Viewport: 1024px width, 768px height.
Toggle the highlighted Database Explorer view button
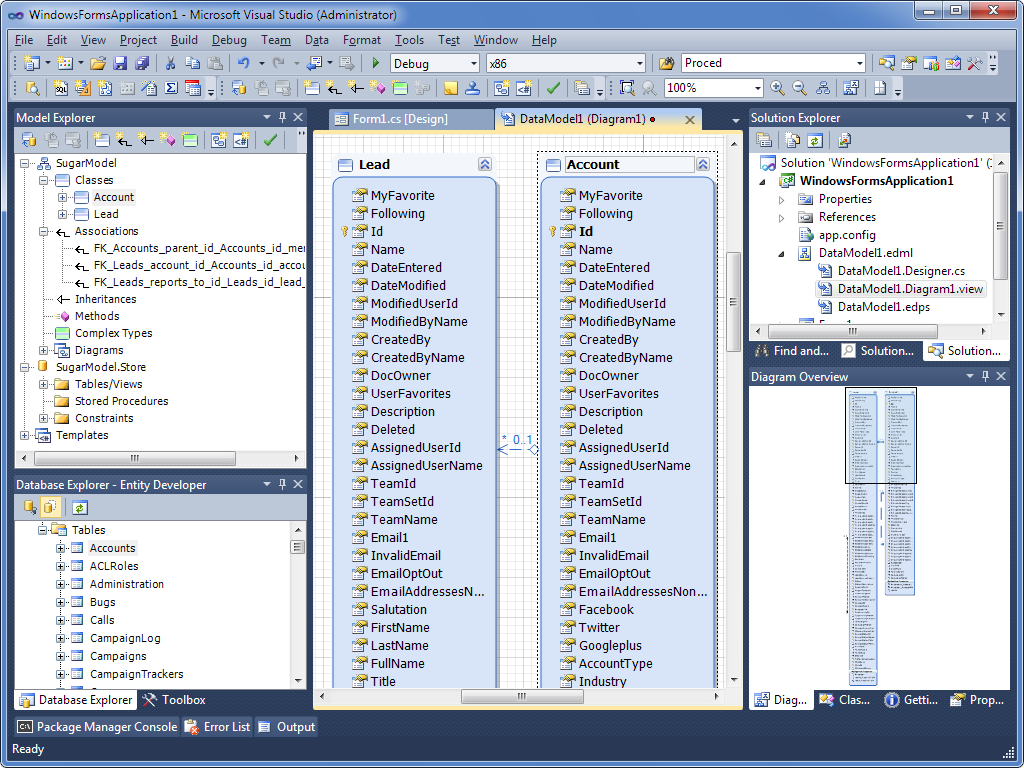click(x=51, y=507)
